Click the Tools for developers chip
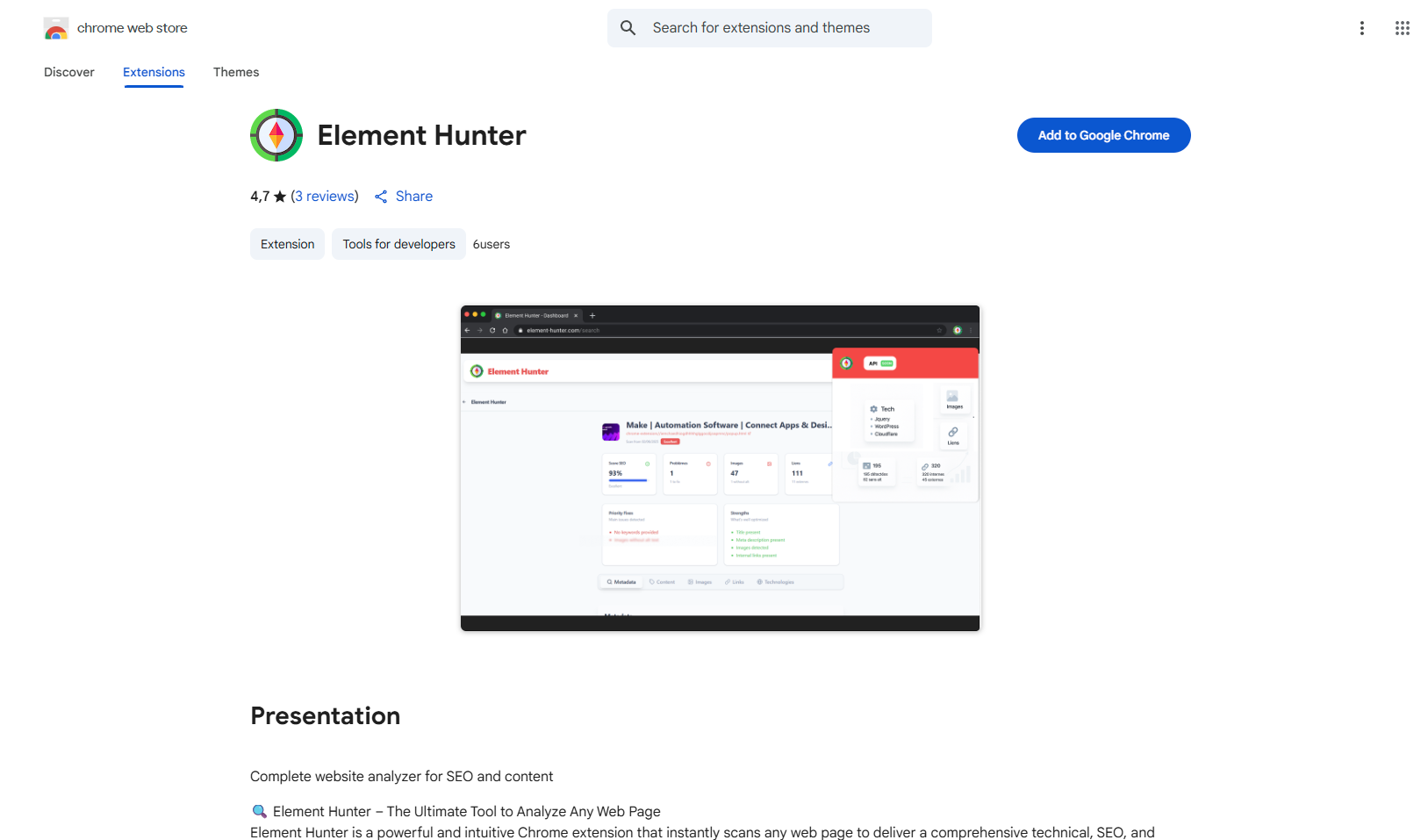Screen dimensions: 1428x840 [x=398, y=244]
